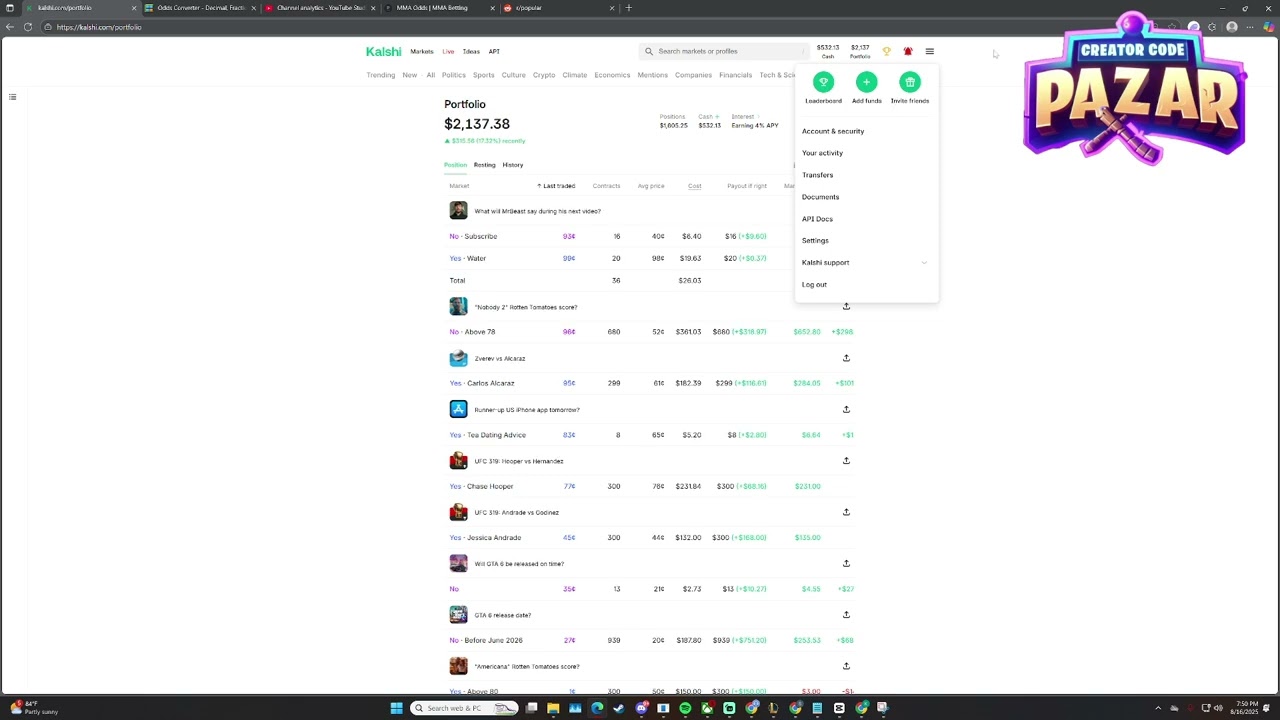Click the green Add funds plus icon
This screenshot has height=720, width=1280.
tap(866, 82)
